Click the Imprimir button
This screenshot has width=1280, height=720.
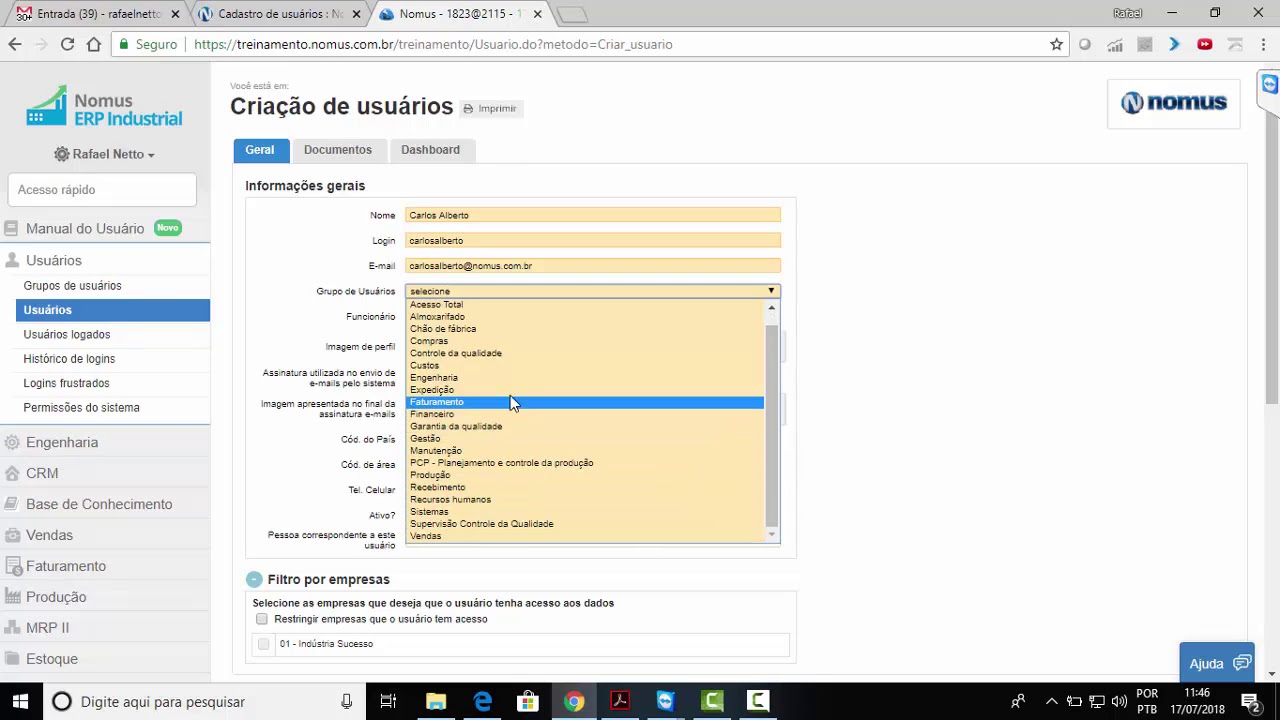[489, 108]
